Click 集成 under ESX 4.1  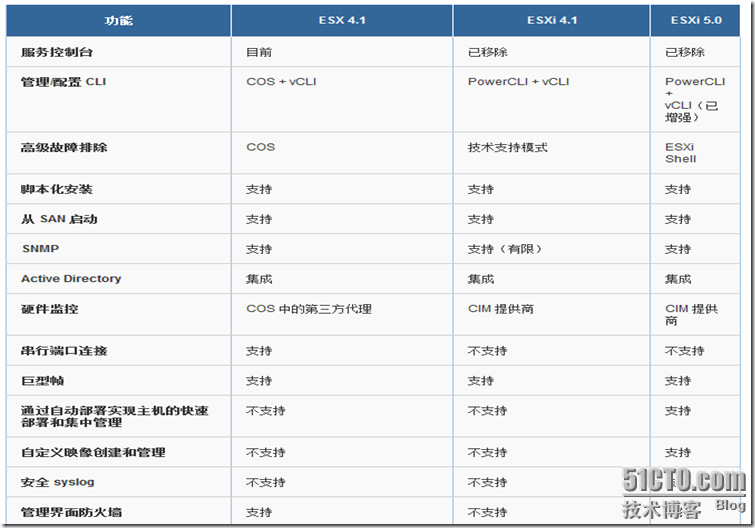point(259,279)
